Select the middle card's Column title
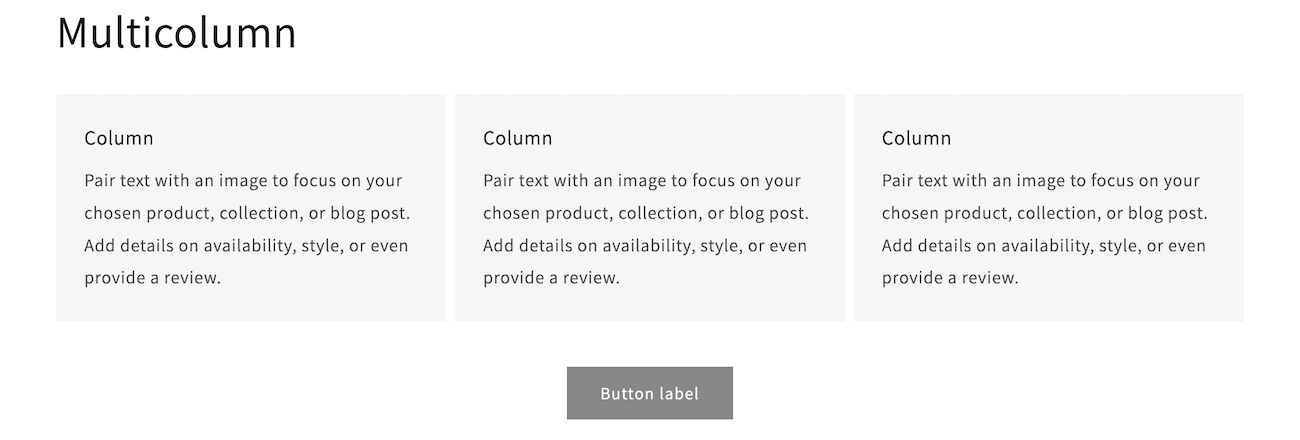 [x=517, y=138]
